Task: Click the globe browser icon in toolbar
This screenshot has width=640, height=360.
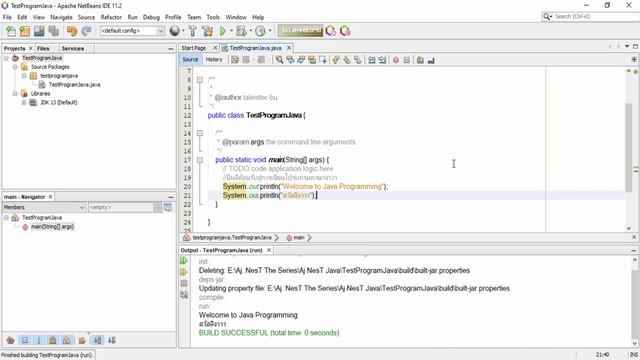Action: (x=175, y=31)
